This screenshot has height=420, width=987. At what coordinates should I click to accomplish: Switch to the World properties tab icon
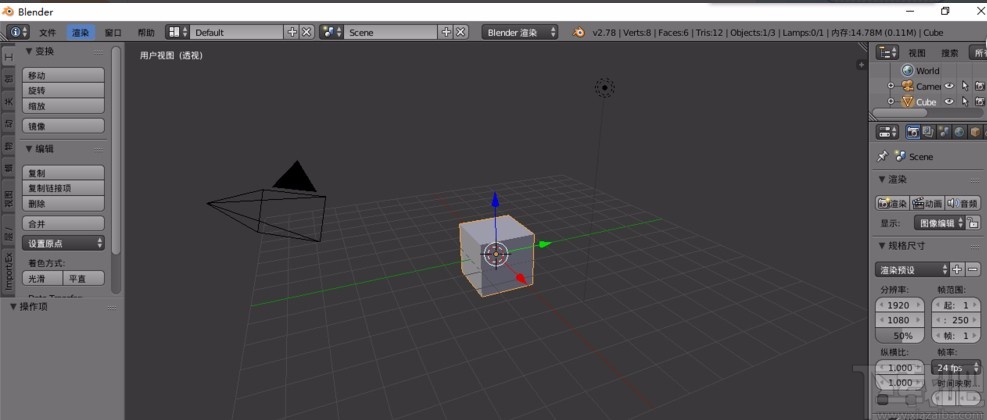click(959, 132)
